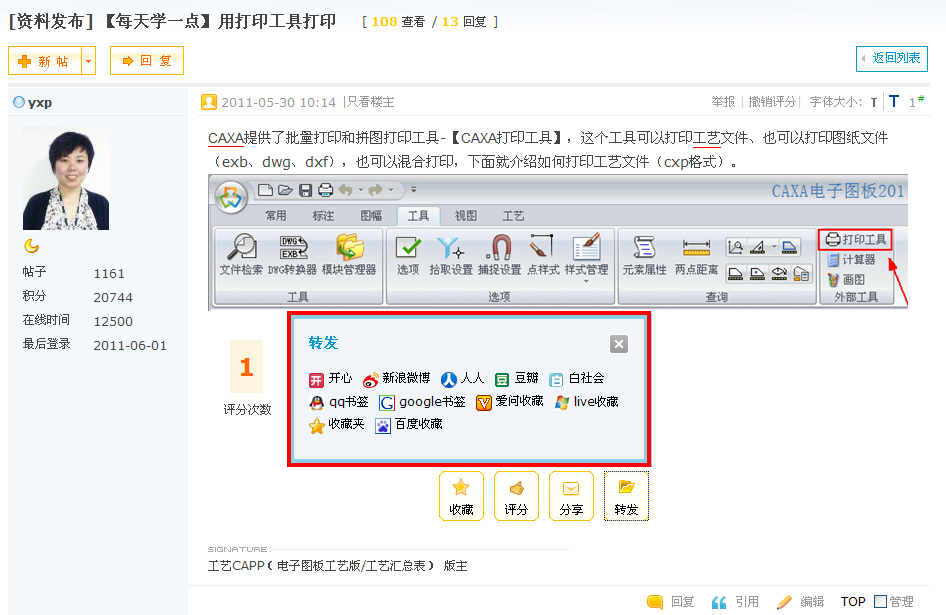
Task: Click the 转发 forward button
Action: [x=626, y=496]
